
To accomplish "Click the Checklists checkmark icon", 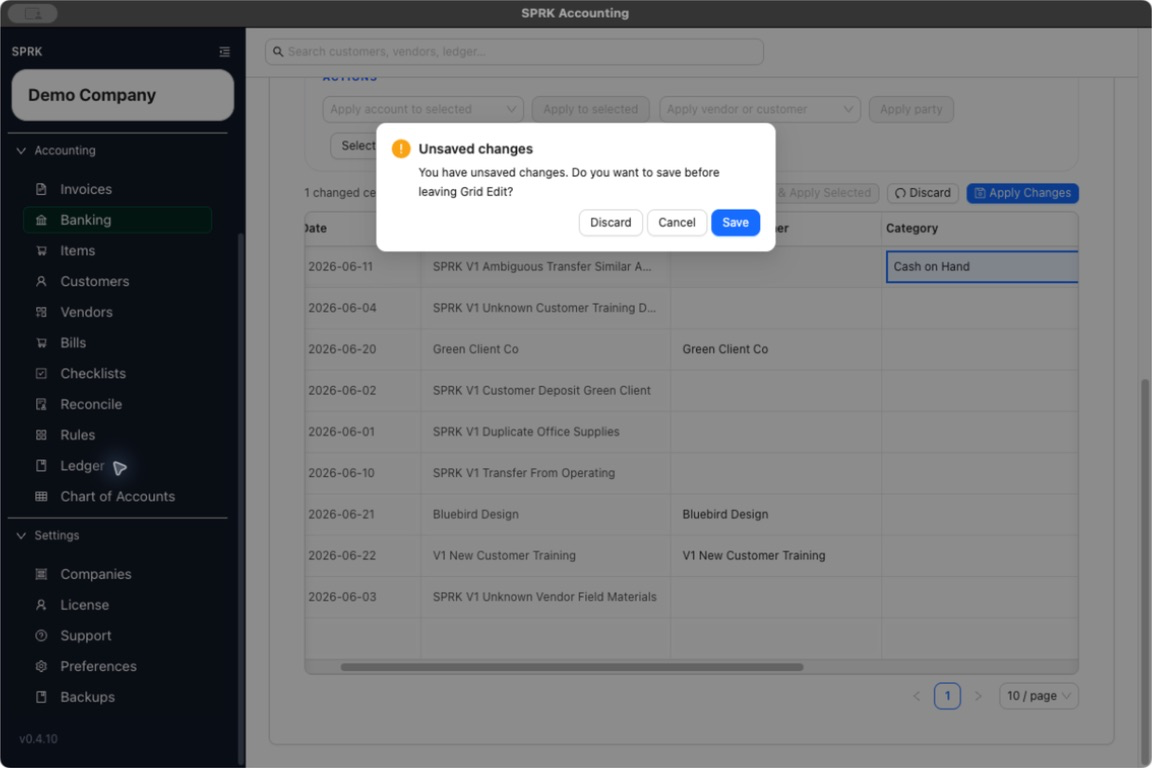I will click(x=41, y=373).
